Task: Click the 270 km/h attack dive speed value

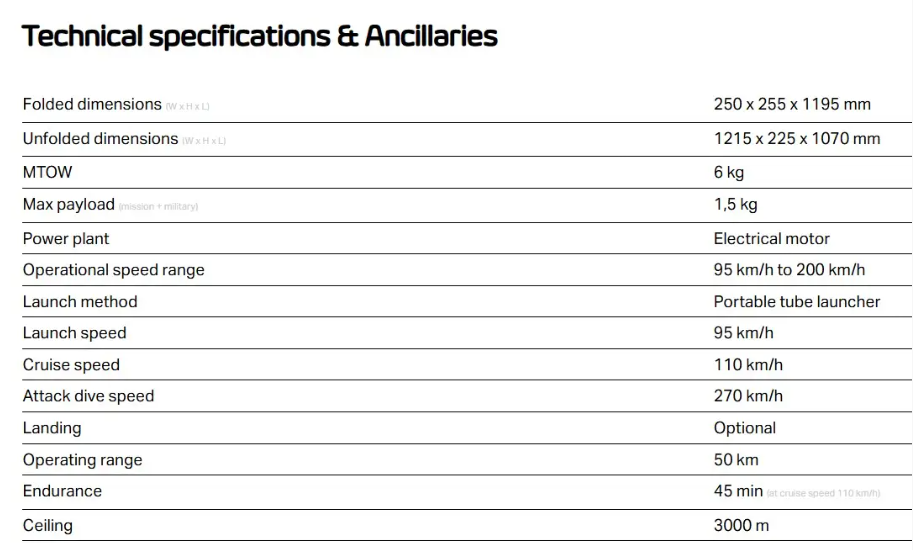Action: coord(748,396)
